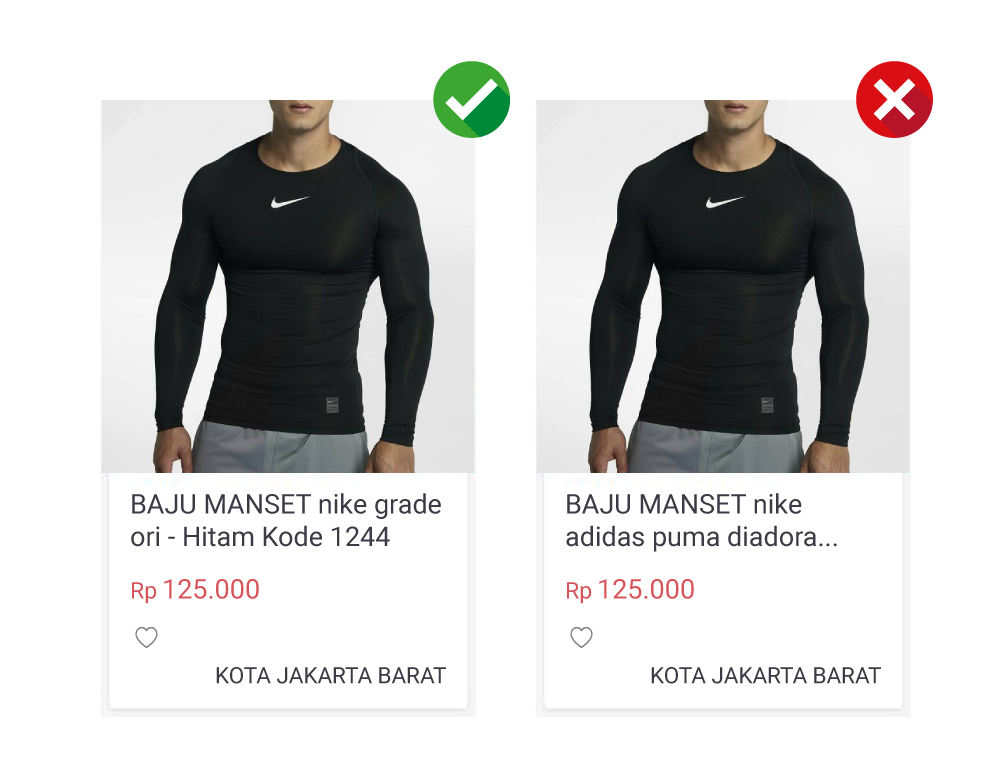Click the Nike swoosh on left shirt

[289, 202]
